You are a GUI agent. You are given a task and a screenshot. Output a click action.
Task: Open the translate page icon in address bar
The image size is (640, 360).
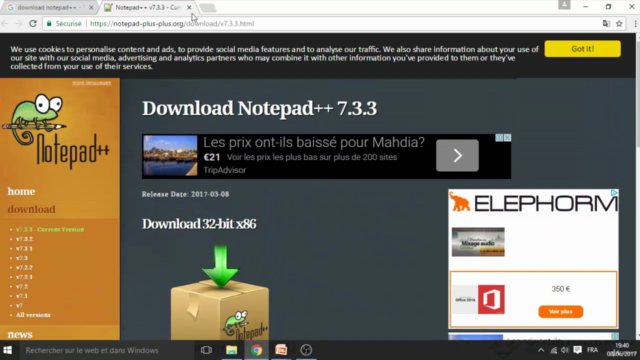(606, 24)
